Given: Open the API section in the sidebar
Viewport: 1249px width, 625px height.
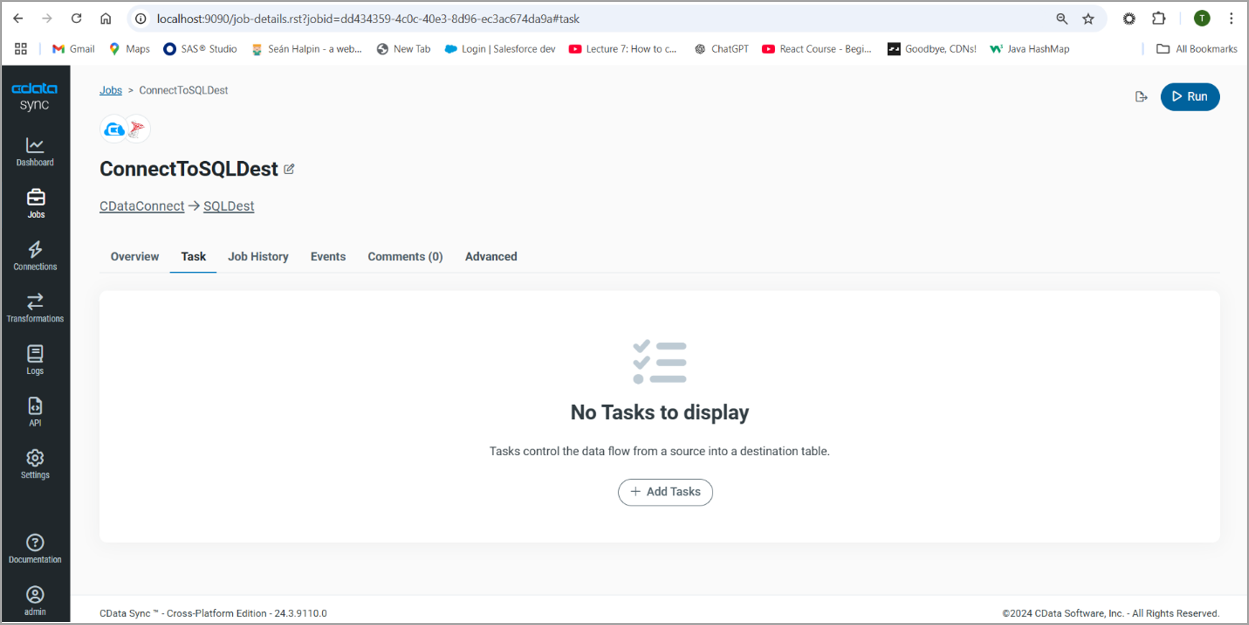Looking at the screenshot, I should tap(35, 413).
